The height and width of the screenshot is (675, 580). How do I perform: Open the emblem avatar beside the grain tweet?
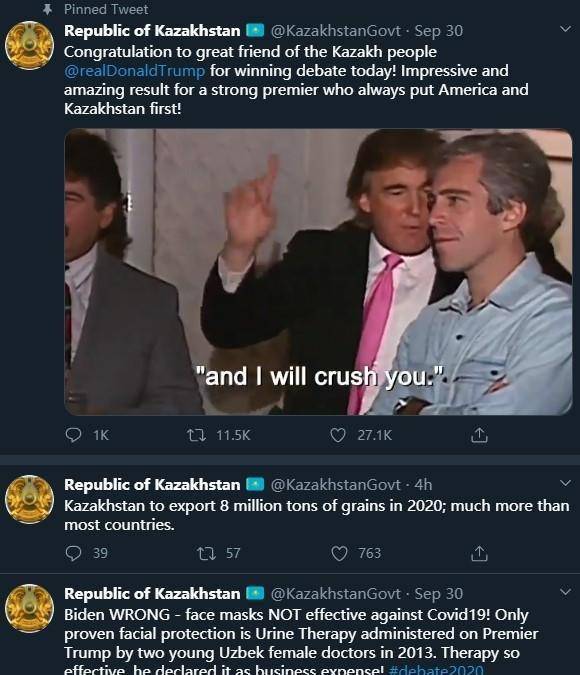(29, 499)
